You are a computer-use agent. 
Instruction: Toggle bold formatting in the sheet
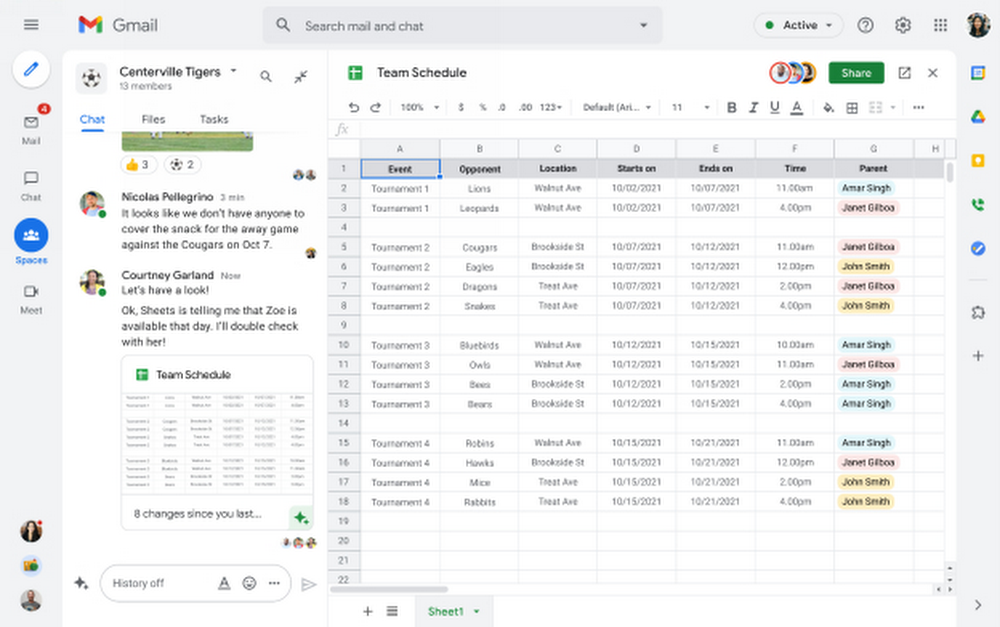[732, 107]
